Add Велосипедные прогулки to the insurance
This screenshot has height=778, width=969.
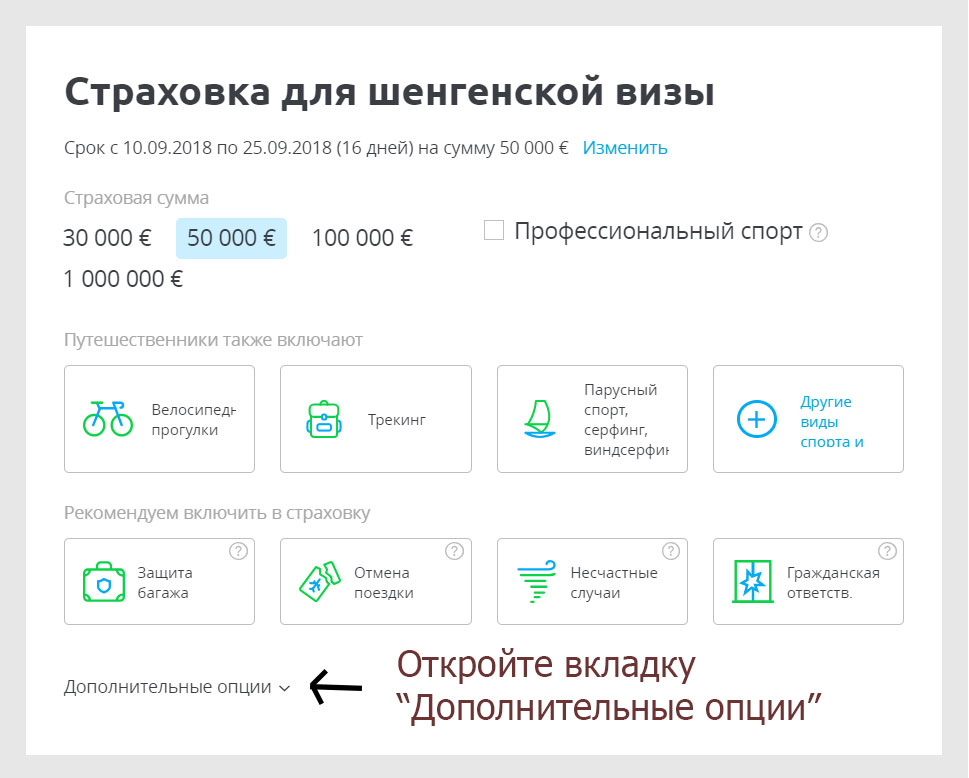159,419
